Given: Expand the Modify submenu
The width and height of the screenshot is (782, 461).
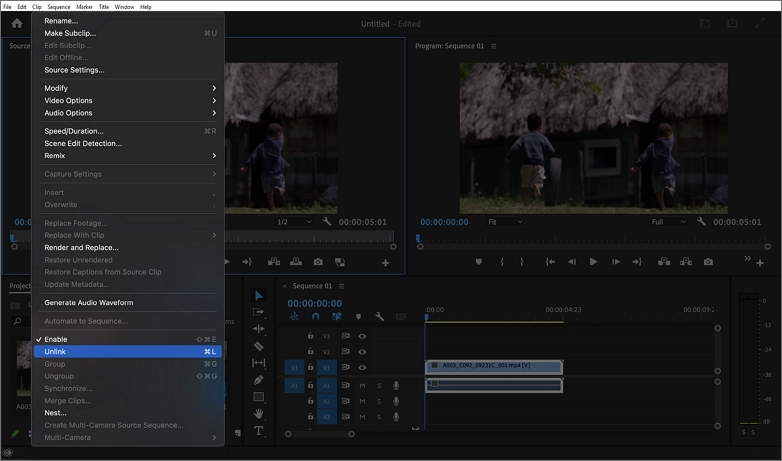Looking at the screenshot, I should coord(129,88).
